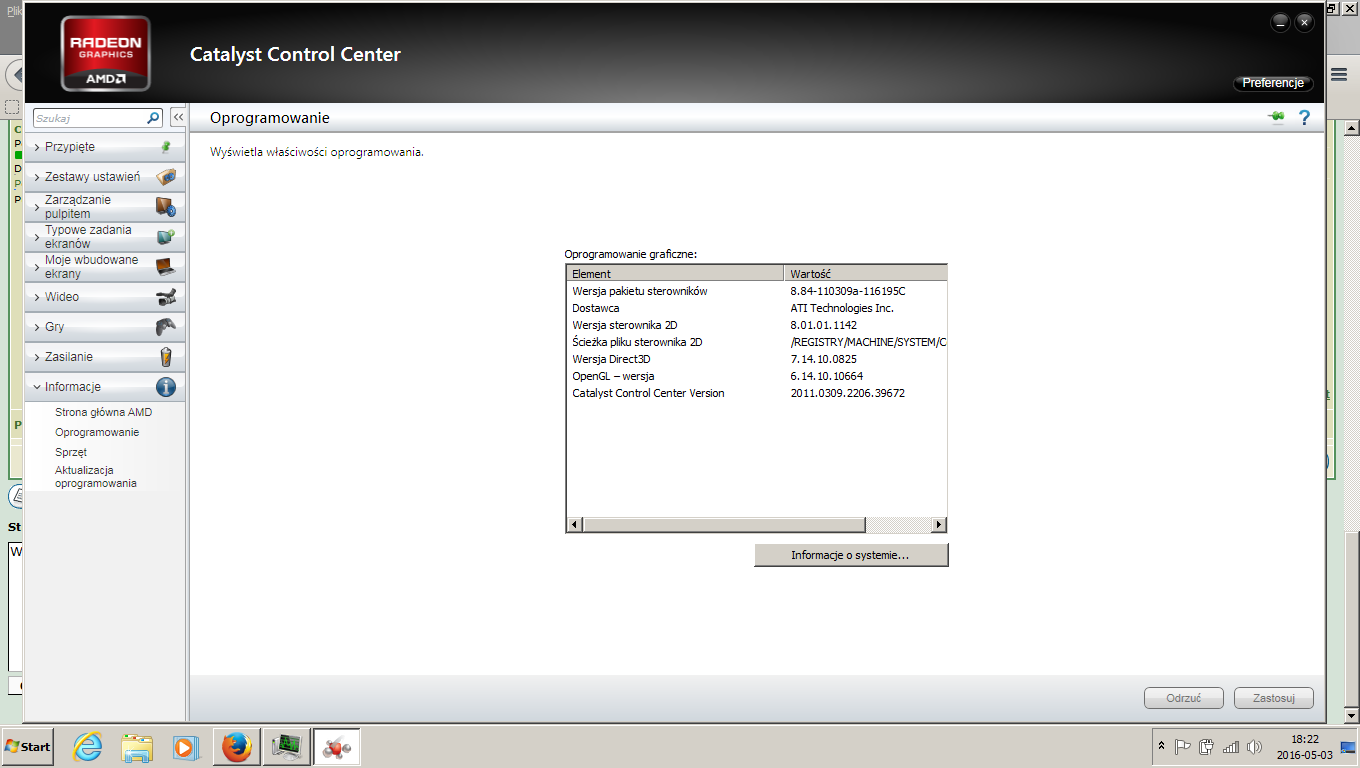Screen dimensions: 1360x768
Task: Click the power plug tray icon
Action: [1206, 746]
